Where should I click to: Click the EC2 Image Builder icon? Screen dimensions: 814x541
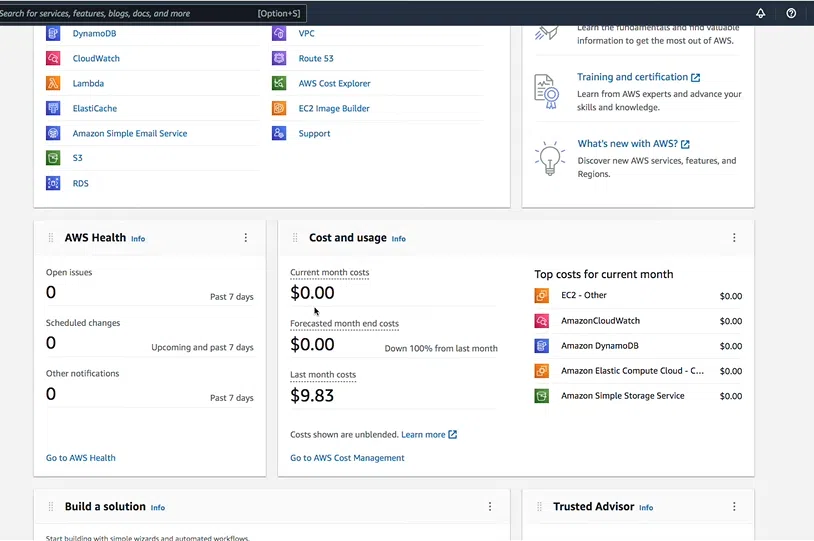[279, 108]
